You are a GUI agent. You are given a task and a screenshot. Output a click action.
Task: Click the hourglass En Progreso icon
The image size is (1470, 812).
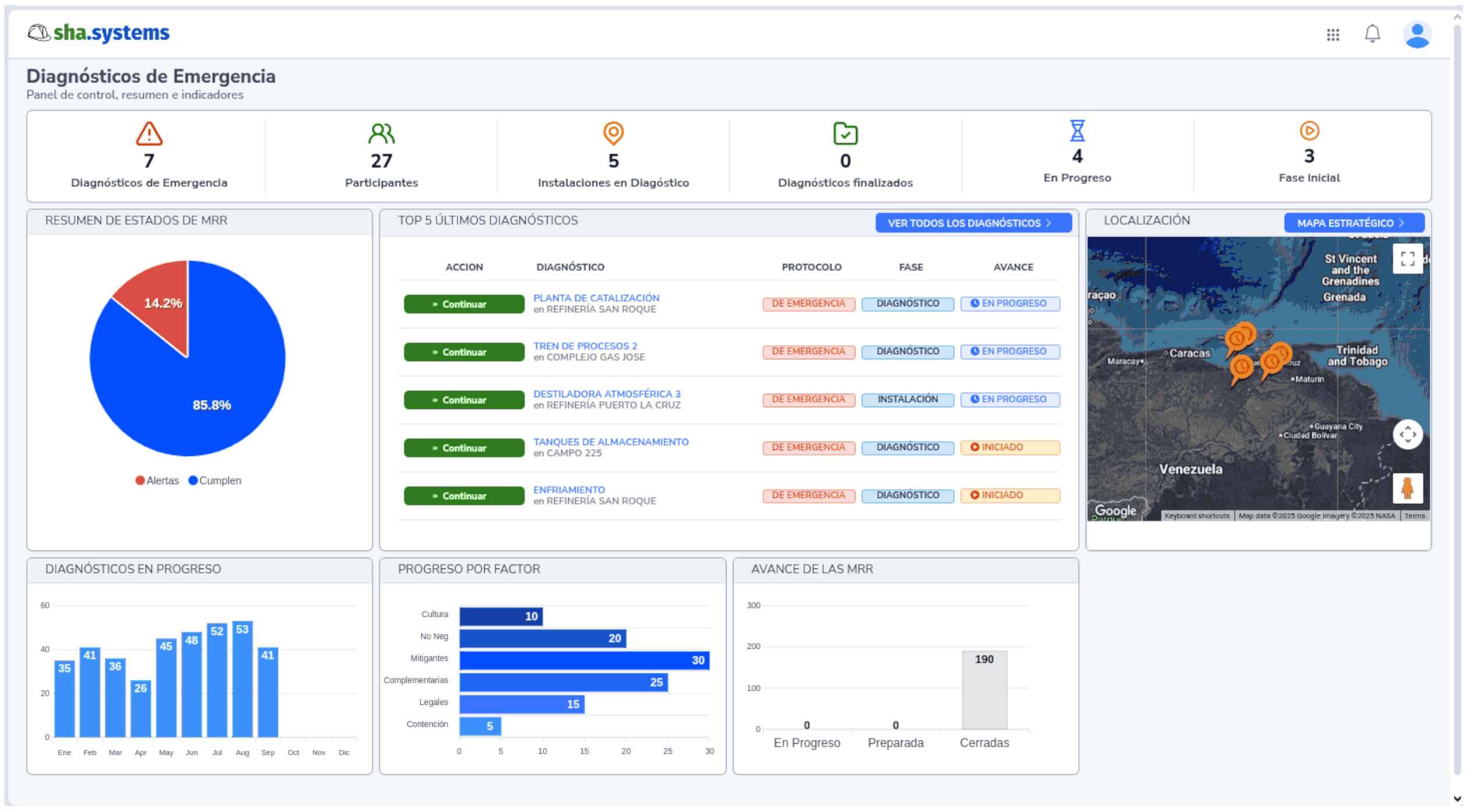(x=1077, y=130)
